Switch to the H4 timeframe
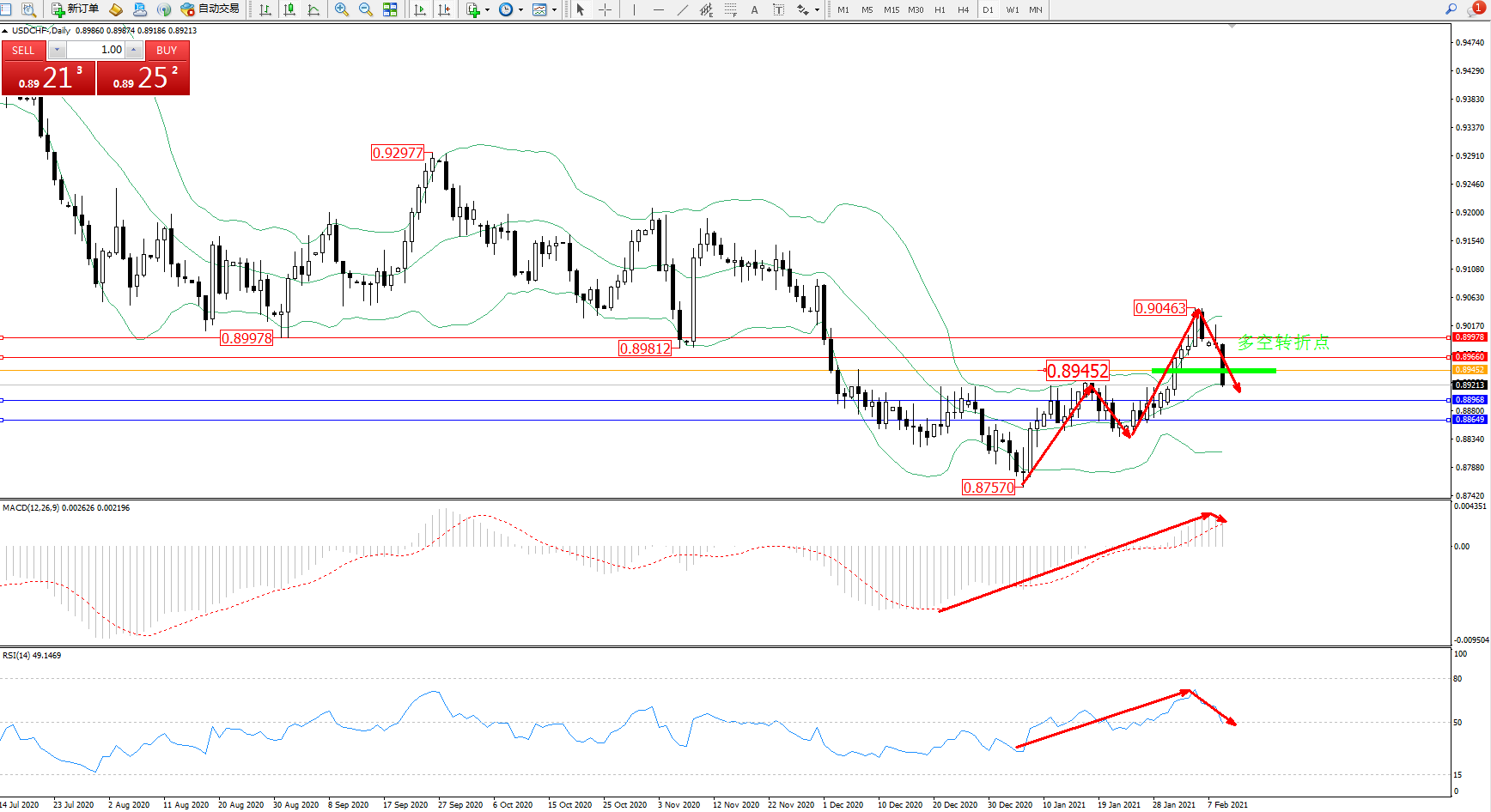Viewport: 1491px width, 812px height. (x=963, y=9)
